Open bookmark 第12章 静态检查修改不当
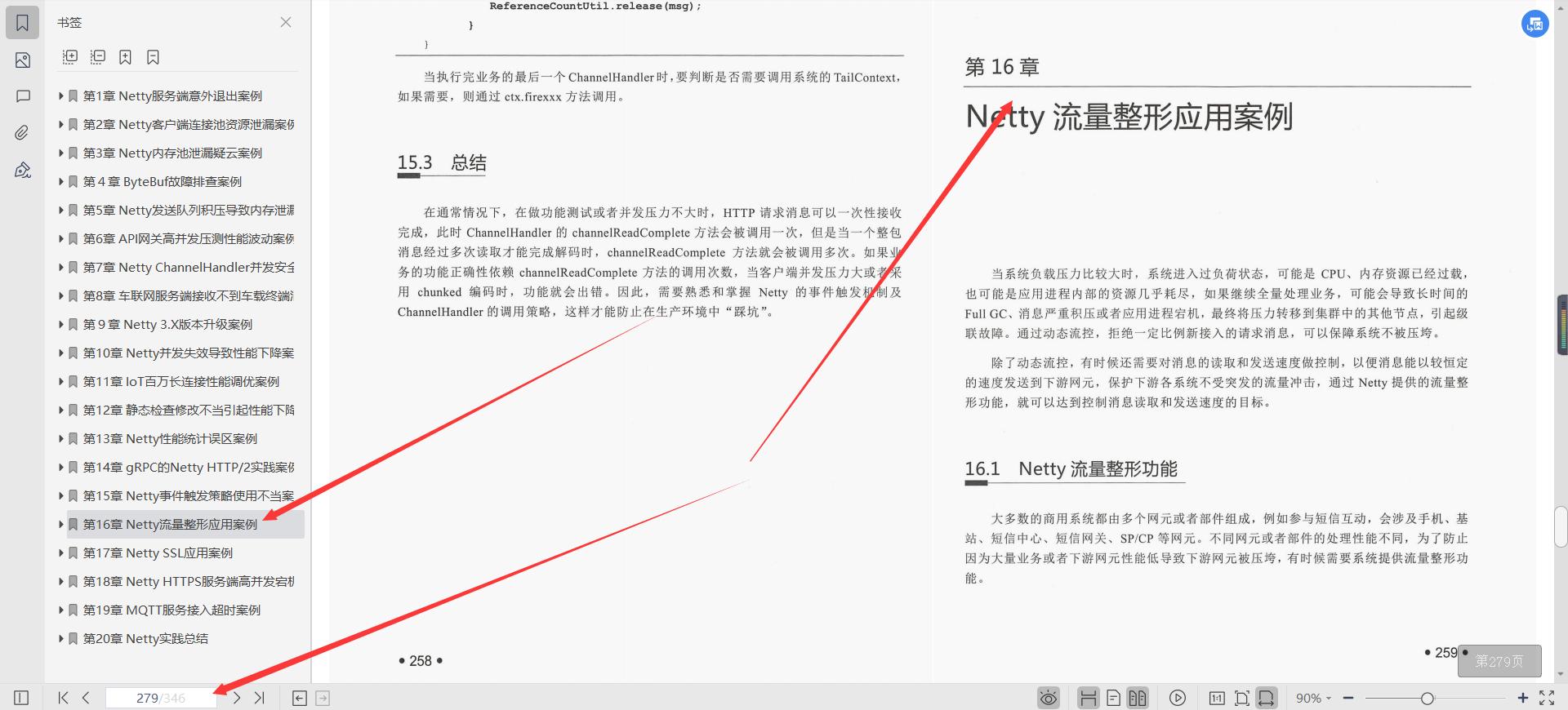The width and height of the screenshot is (1568, 710). pyautogui.click(x=189, y=410)
